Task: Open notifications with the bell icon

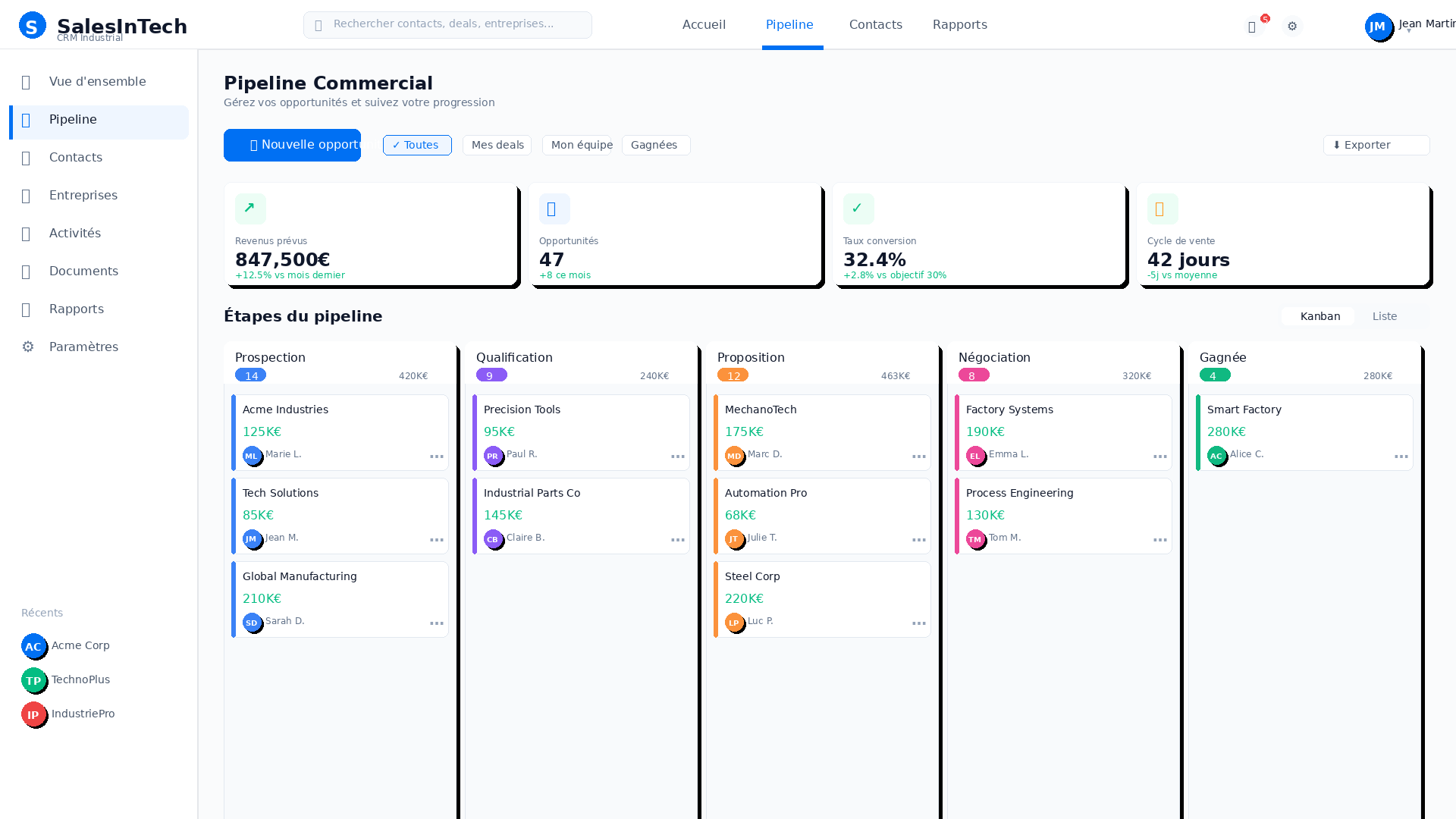Action: (1252, 26)
